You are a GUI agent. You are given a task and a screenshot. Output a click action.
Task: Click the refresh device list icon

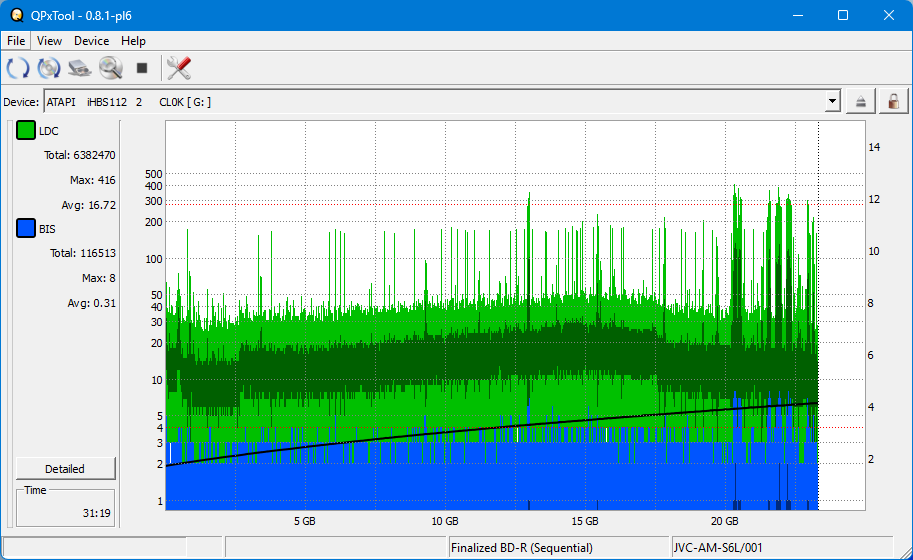pos(17,68)
